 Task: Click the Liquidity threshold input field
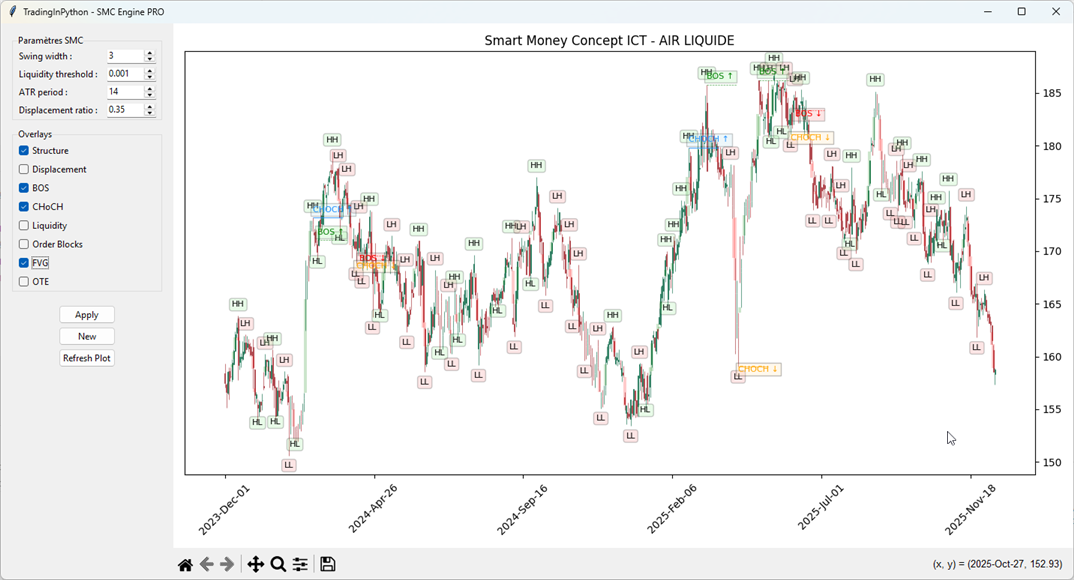pyautogui.click(x=125, y=74)
